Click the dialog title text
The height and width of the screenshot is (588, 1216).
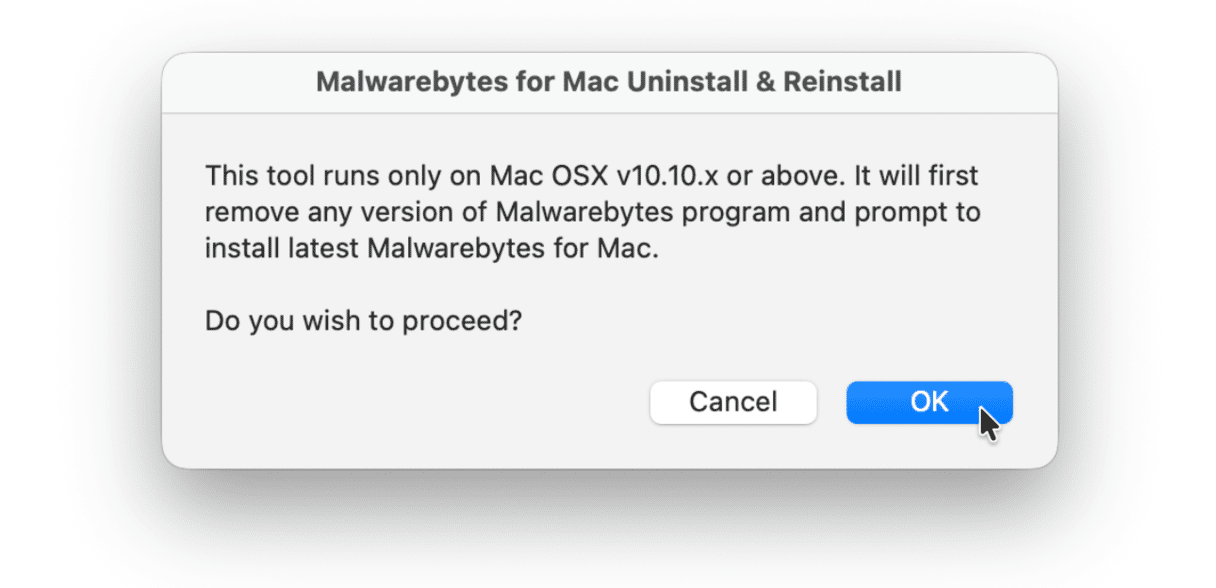click(x=608, y=82)
